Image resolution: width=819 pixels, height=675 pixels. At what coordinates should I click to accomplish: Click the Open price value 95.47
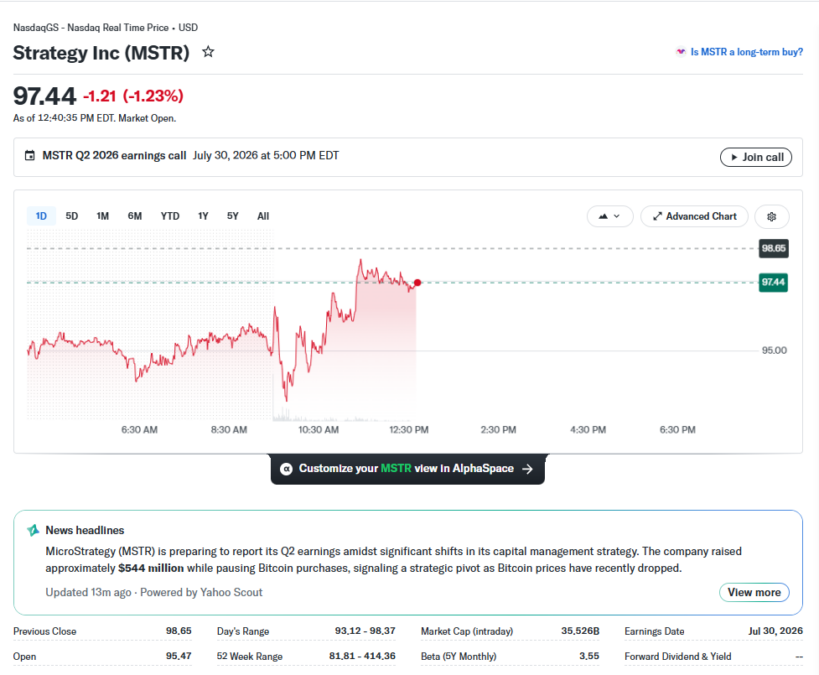coord(179,656)
